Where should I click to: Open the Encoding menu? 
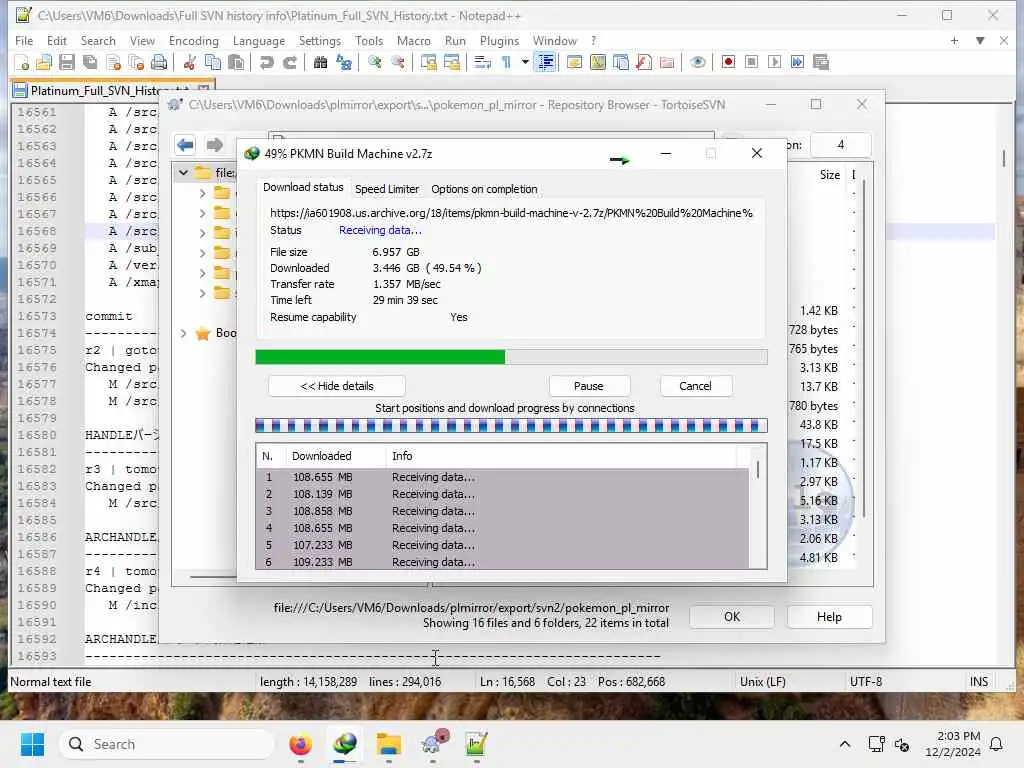(x=194, y=40)
